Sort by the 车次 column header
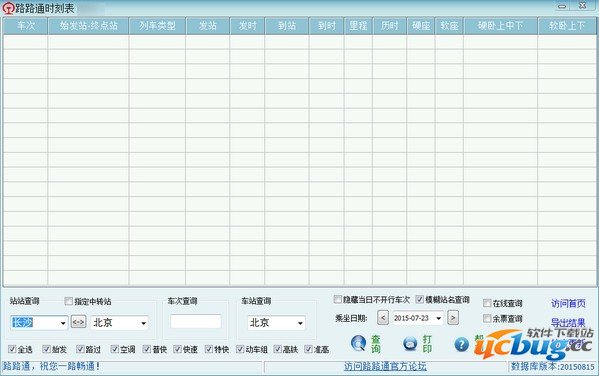This screenshot has height=376, width=599. click(25, 26)
